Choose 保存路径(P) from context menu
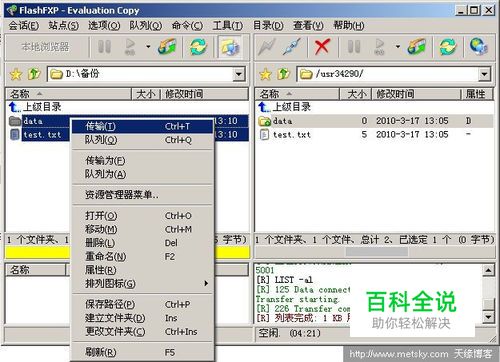The width and height of the screenshot is (500, 362). tap(143, 304)
